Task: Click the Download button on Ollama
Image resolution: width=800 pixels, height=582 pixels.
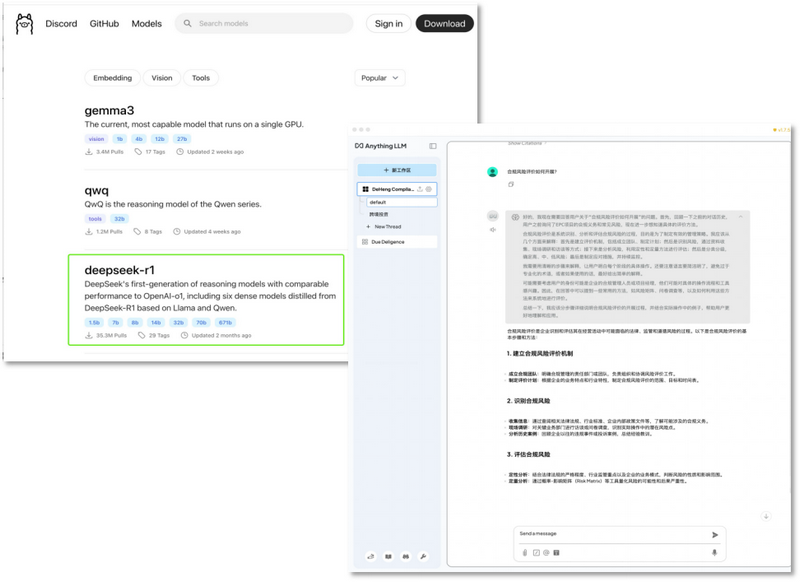Action: point(444,23)
